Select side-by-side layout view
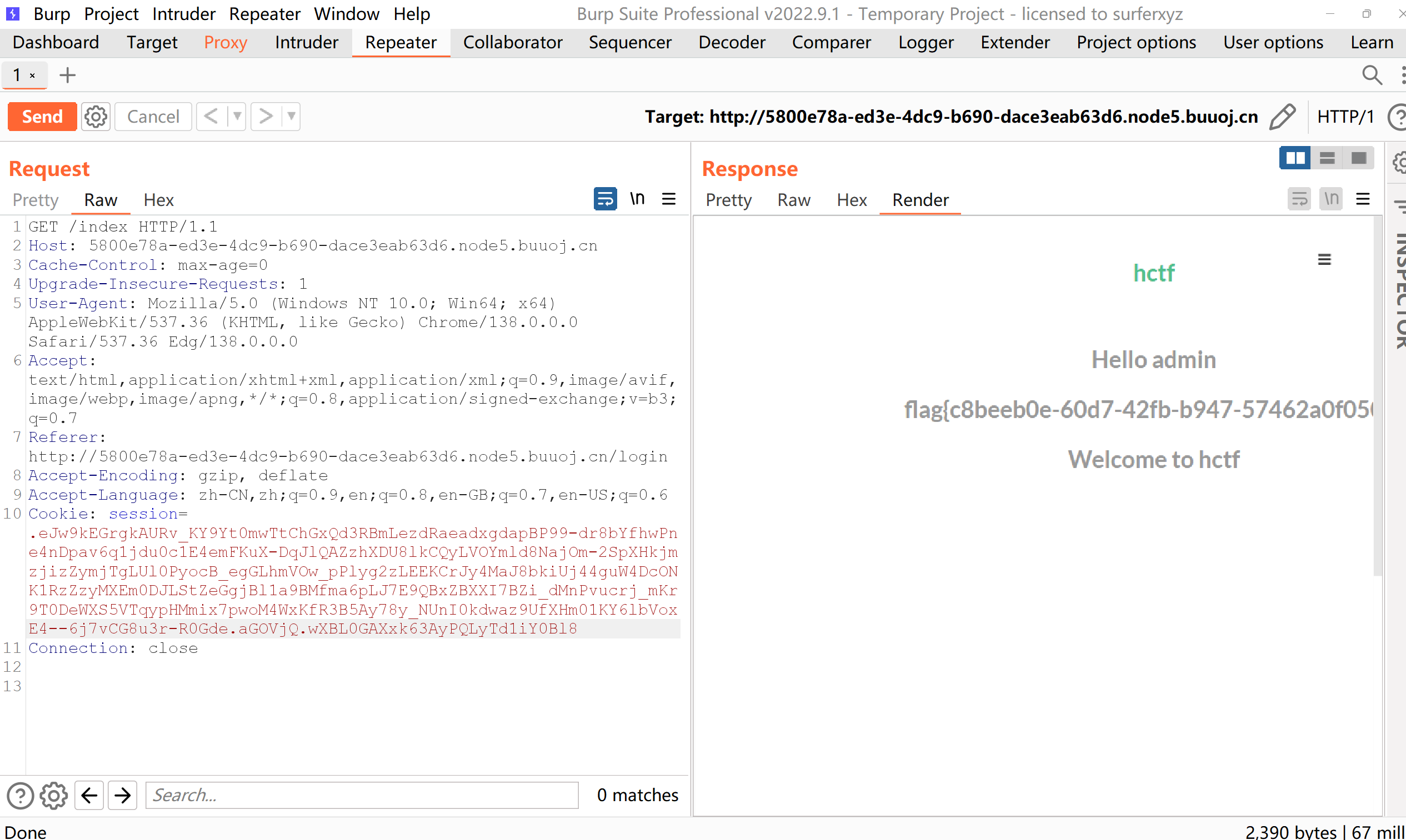The image size is (1406, 840). click(1295, 158)
